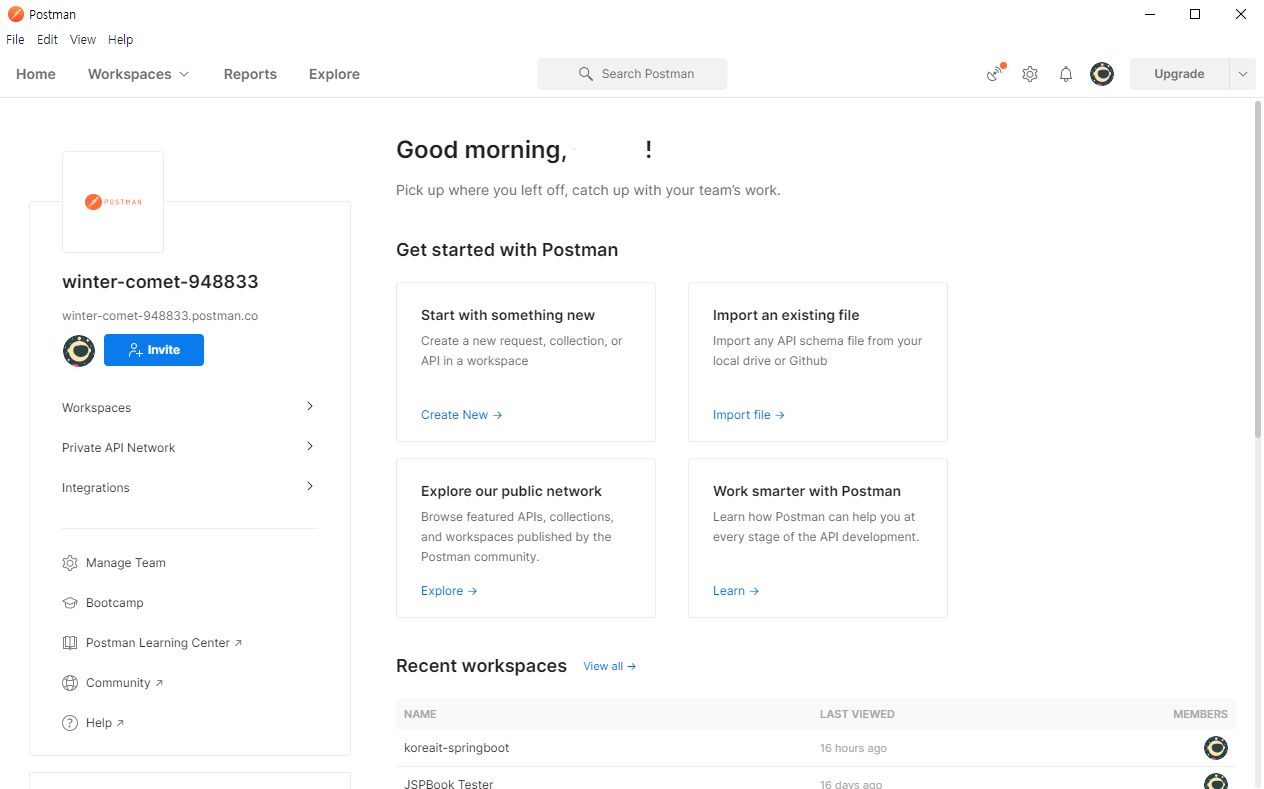This screenshot has width=1264, height=789.
Task: Click the Explore our public network card title
Action: [511, 491]
